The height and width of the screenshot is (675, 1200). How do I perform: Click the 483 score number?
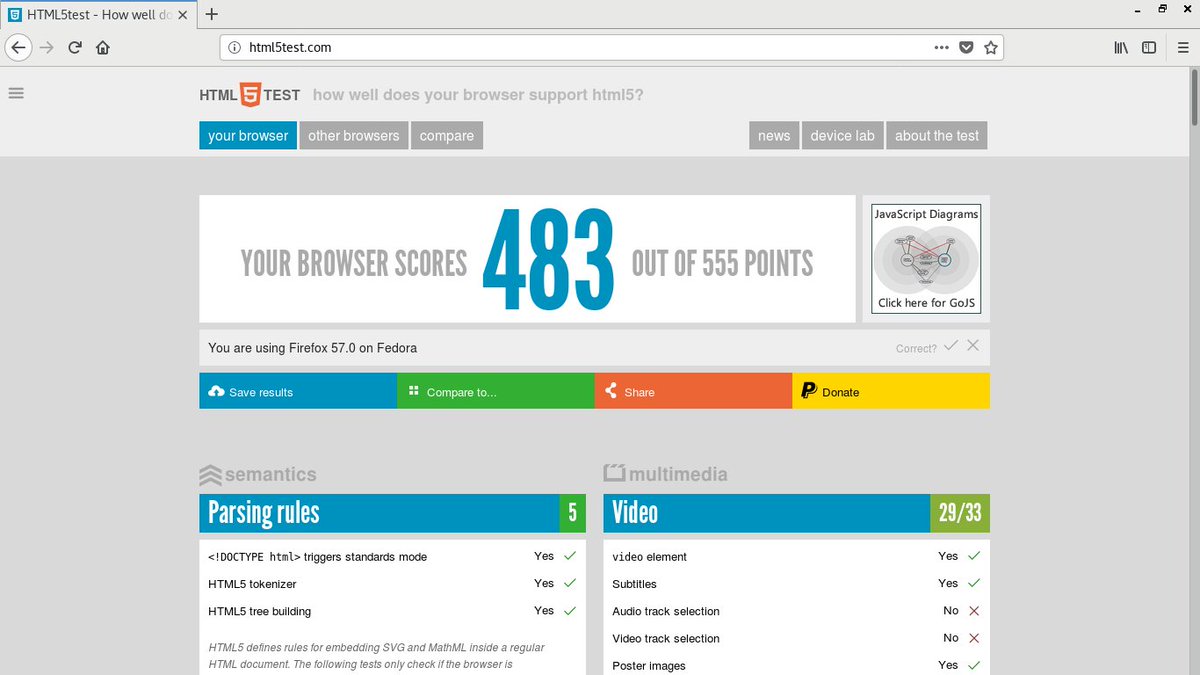click(548, 260)
